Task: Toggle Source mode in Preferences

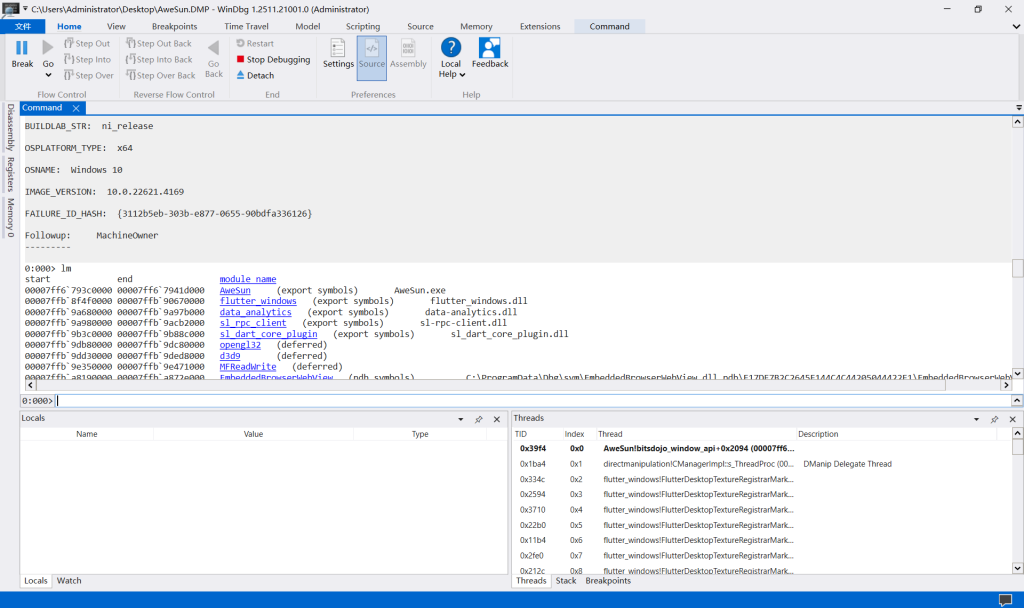Action: point(371,53)
